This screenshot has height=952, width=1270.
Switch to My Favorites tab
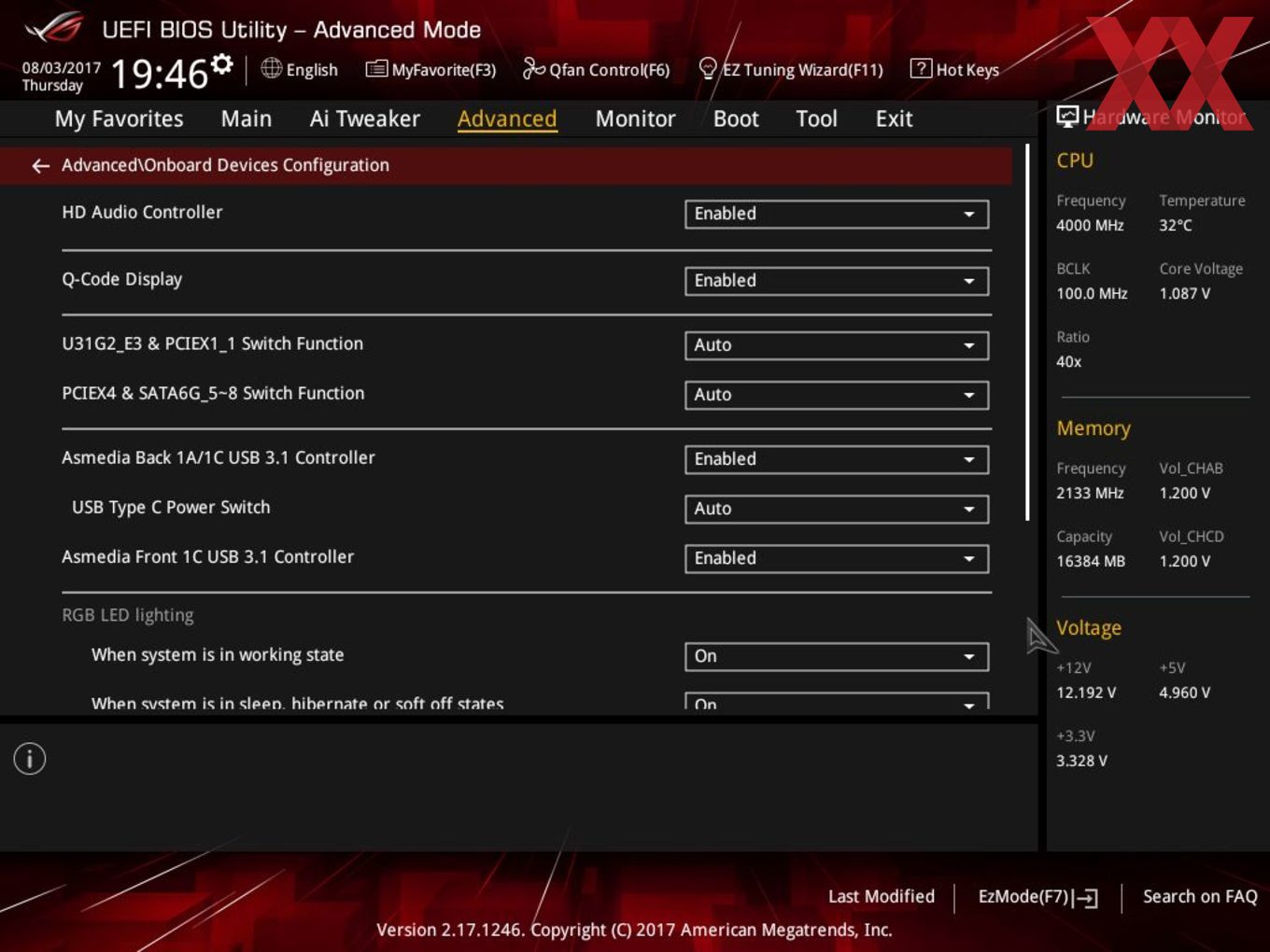(x=119, y=119)
